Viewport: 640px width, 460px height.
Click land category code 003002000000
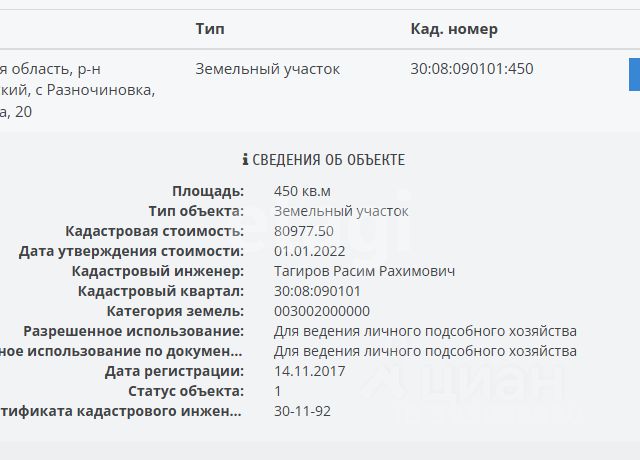[322, 311]
